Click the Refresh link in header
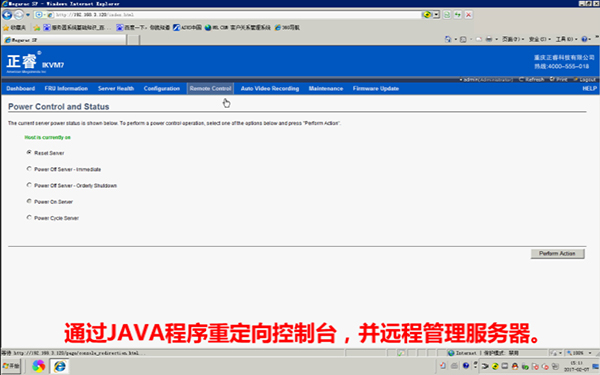This screenshot has height=375, width=600. [532, 80]
